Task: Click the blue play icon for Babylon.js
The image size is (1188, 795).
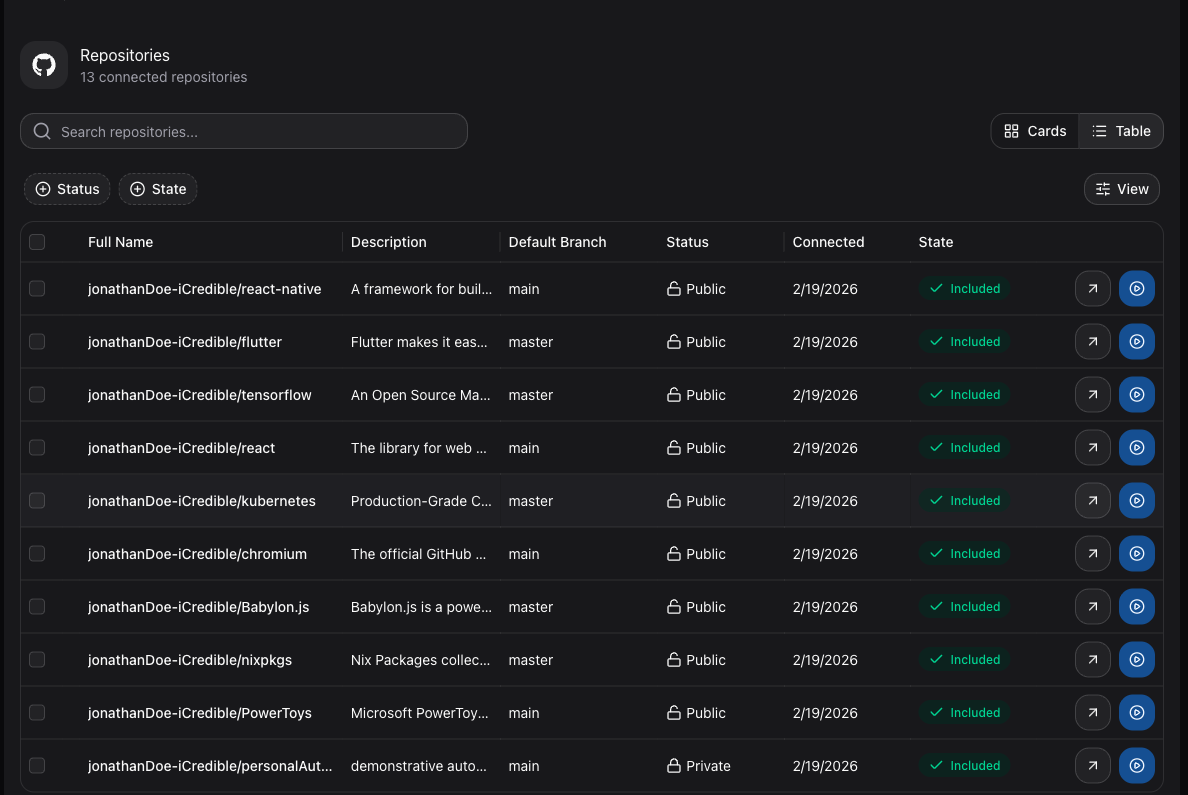Action: [1137, 607]
